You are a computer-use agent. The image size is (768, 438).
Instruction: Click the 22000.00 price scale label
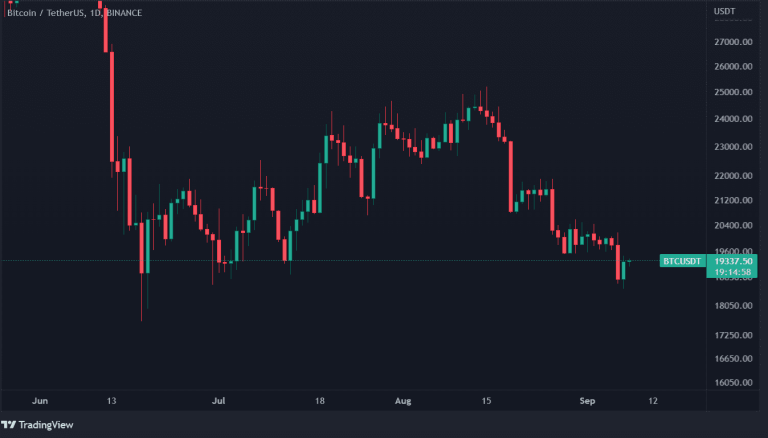(733, 175)
